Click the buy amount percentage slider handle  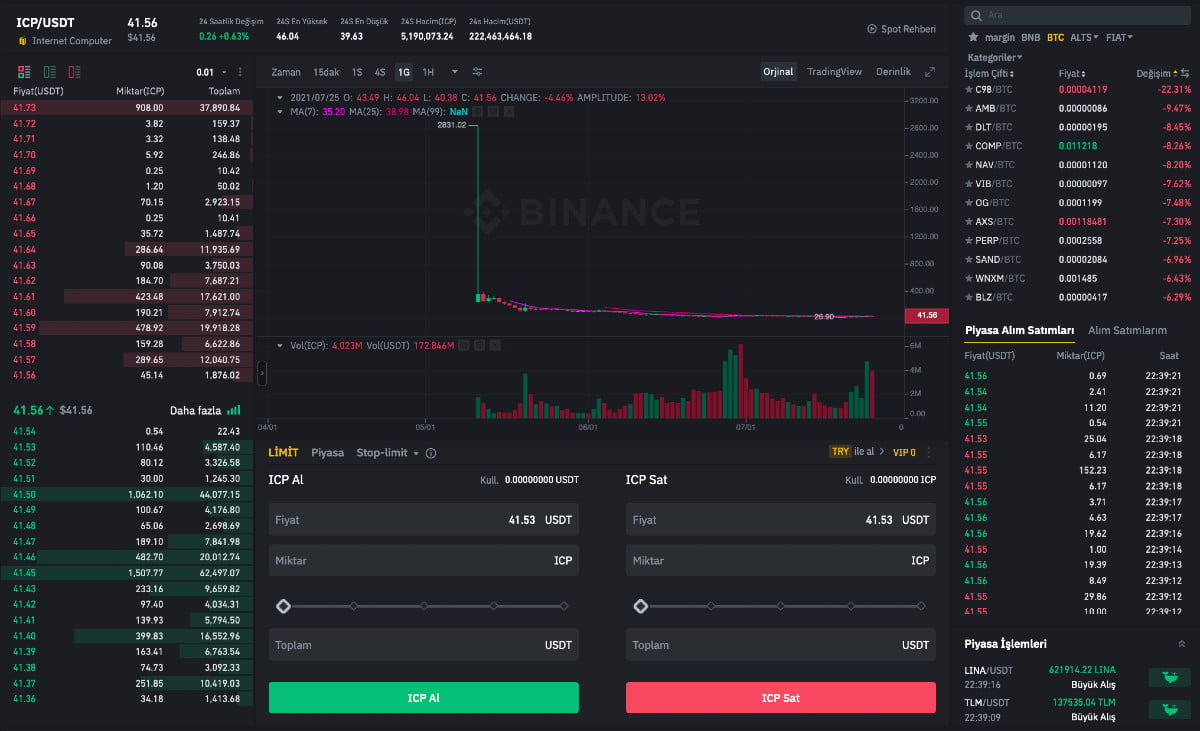284,606
